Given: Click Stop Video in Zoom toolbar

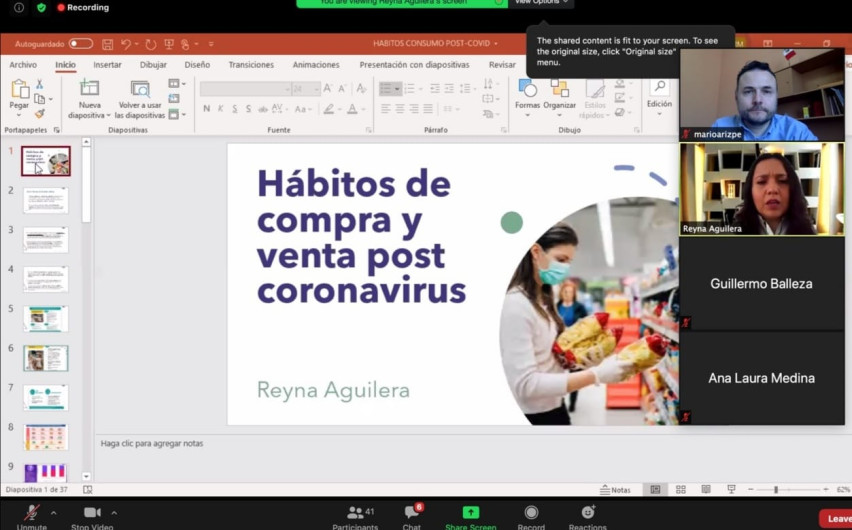Looking at the screenshot, I should coord(92,517).
